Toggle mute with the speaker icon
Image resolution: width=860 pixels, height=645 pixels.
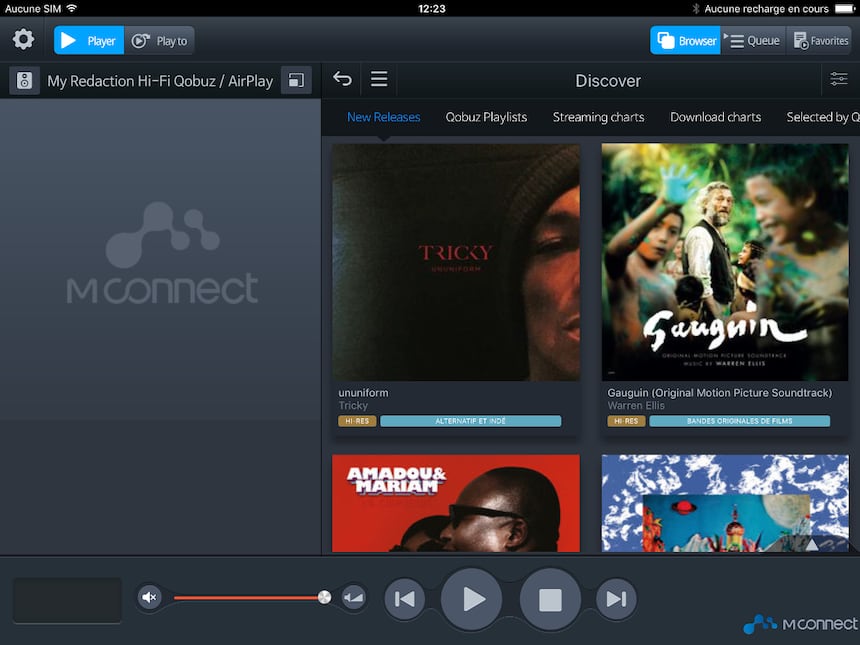tap(149, 597)
